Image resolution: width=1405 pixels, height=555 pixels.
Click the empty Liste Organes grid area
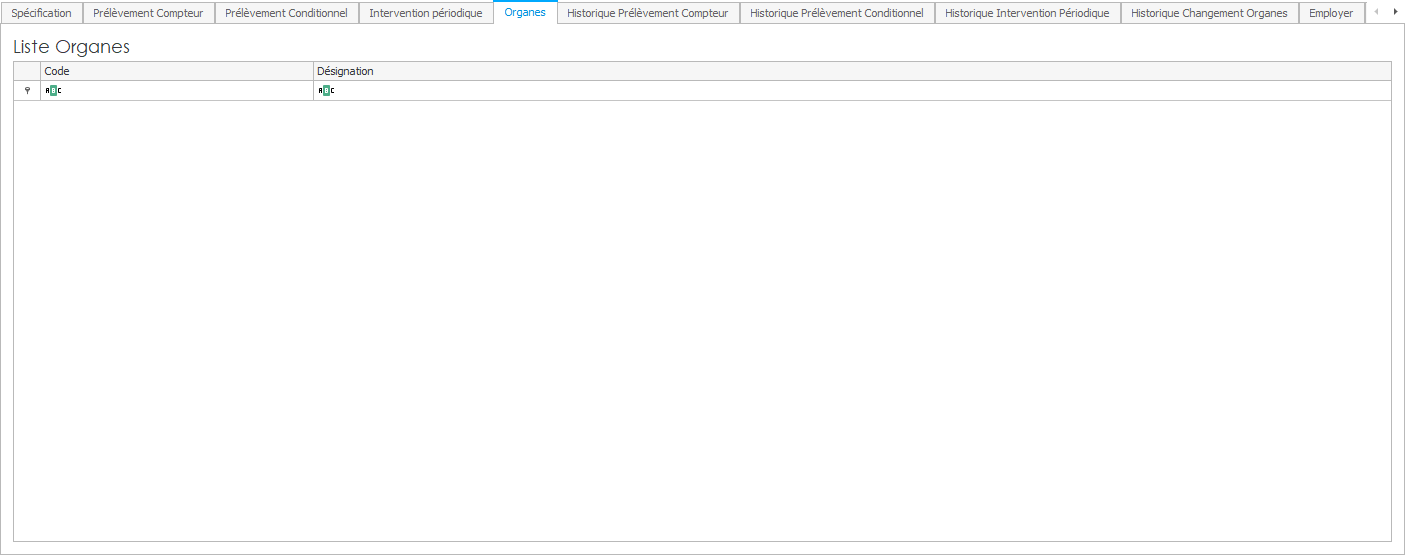700,320
